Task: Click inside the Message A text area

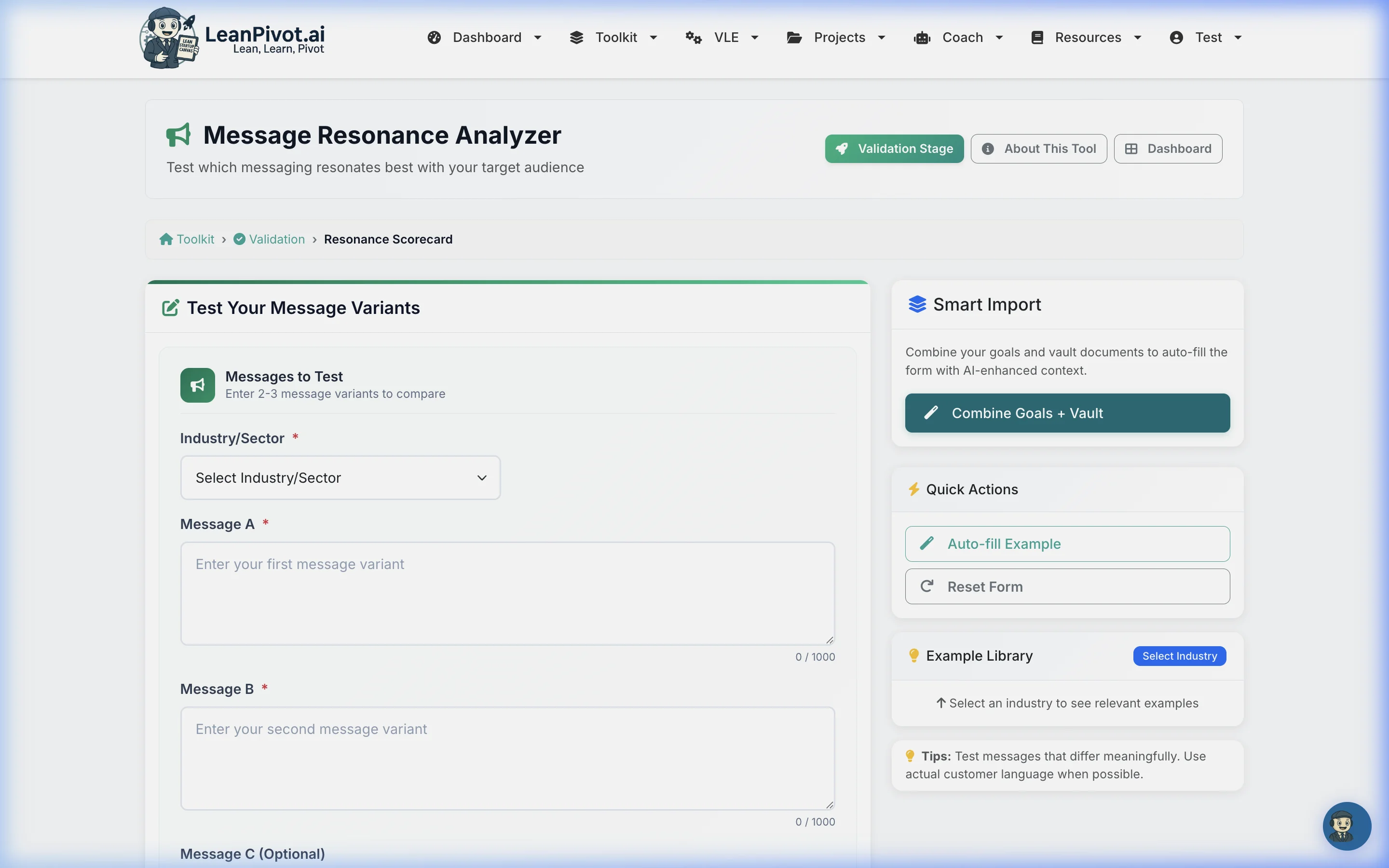Action: click(507, 594)
